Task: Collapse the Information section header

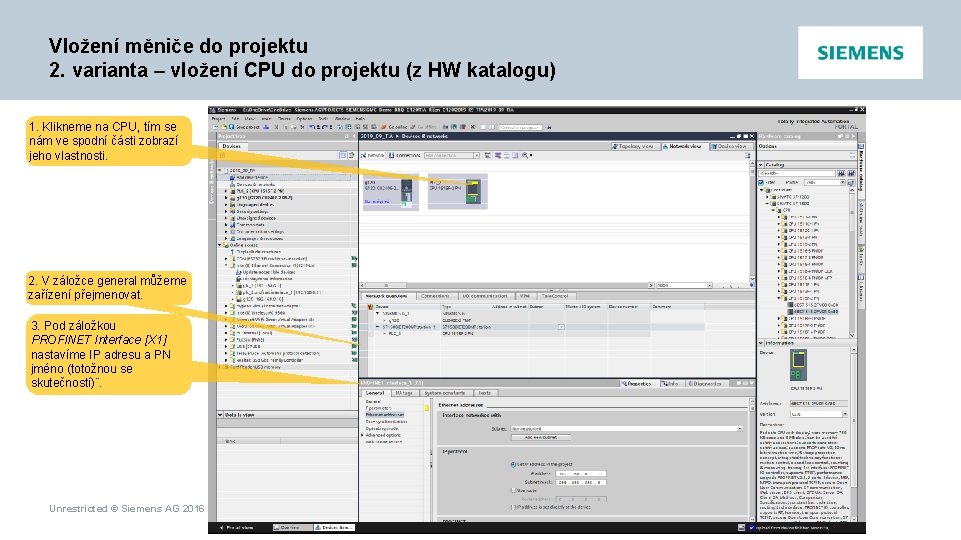Action: (761, 343)
